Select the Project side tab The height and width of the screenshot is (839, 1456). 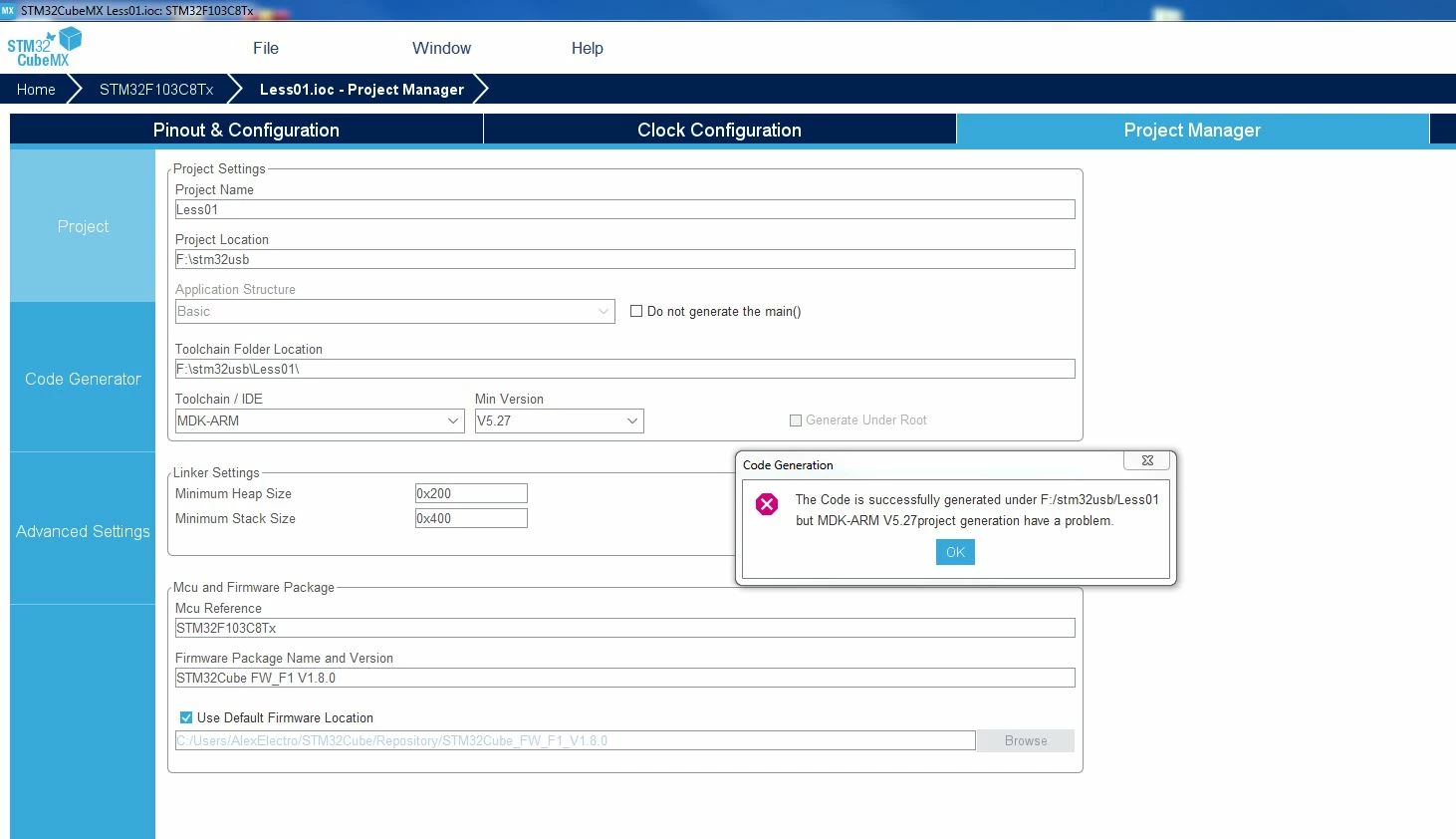pyautogui.click(x=83, y=226)
